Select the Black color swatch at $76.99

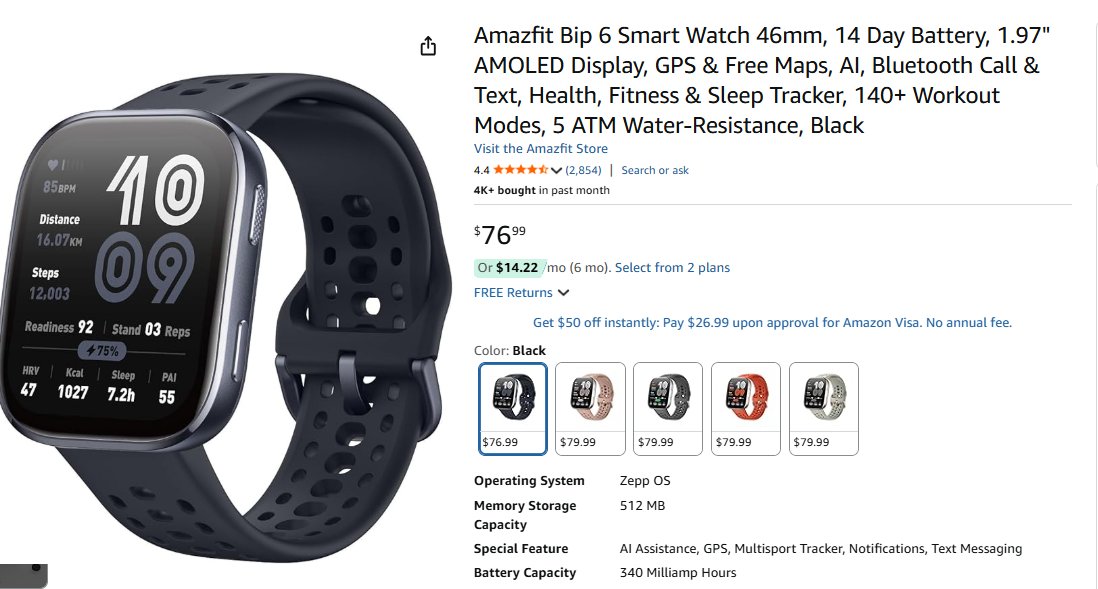pyautogui.click(x=513, y=409)
